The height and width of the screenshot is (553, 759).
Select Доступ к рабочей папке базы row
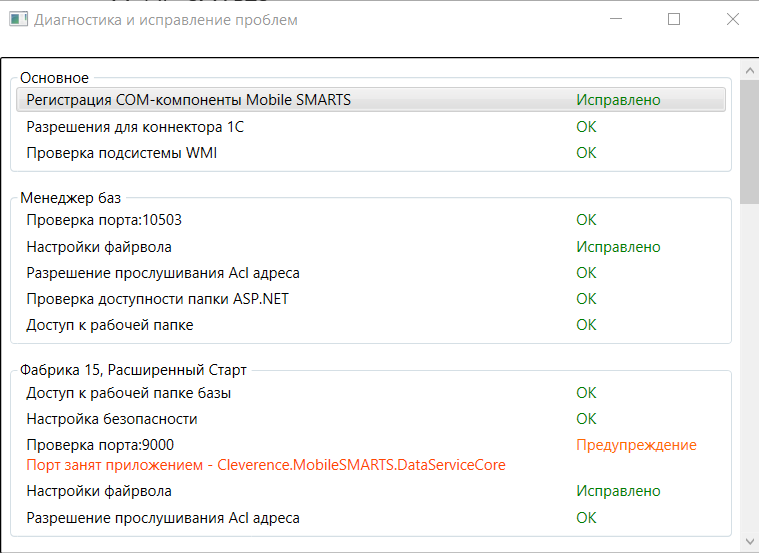click(371, 393)
